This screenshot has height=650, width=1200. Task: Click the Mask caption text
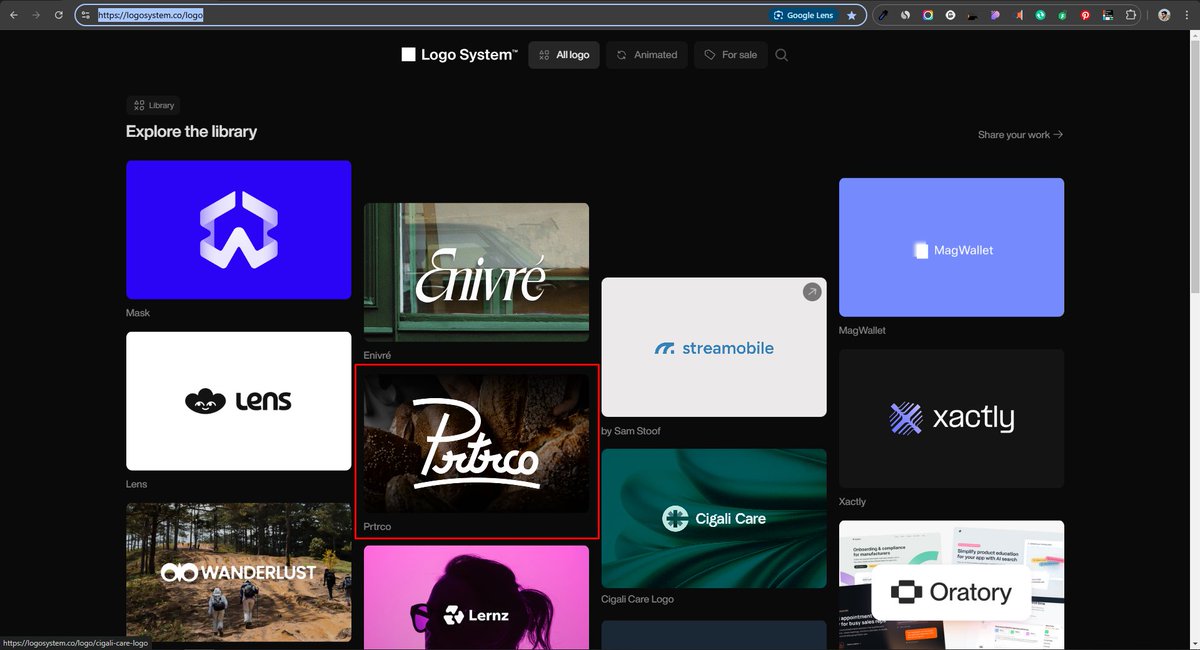(x=138, y=313)
